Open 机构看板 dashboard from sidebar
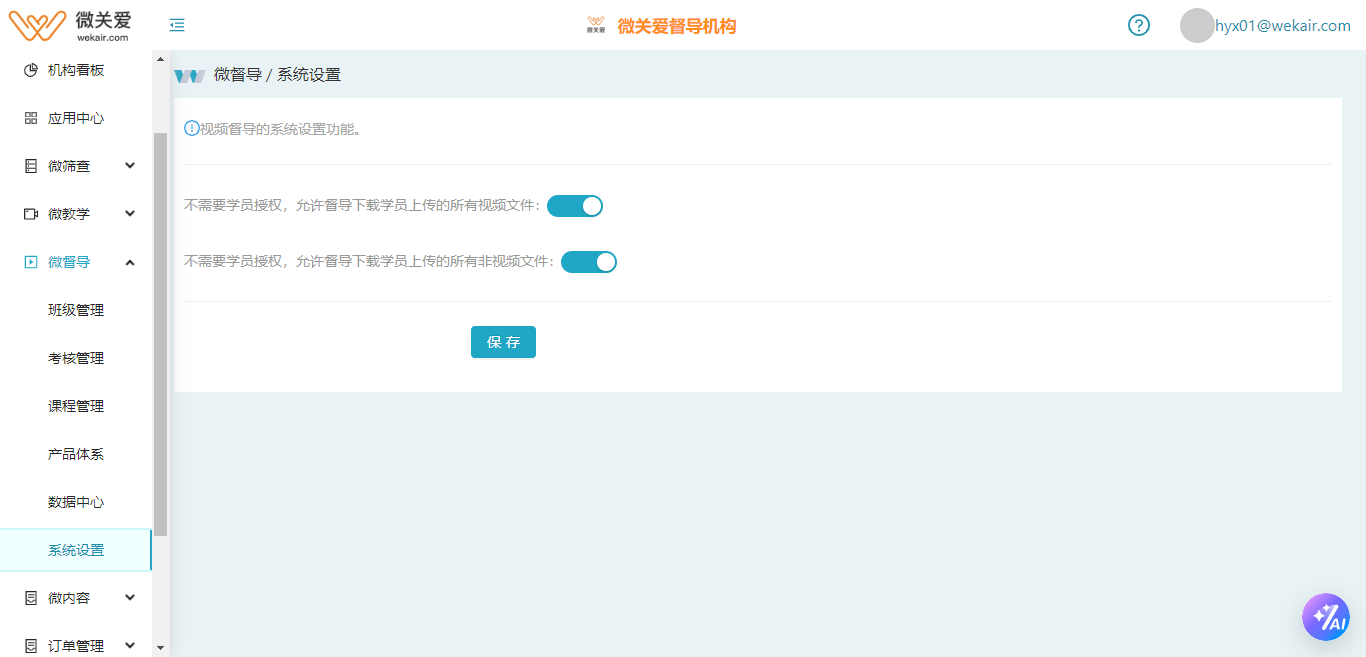The image size is (1366, 657). pos(75,70)
